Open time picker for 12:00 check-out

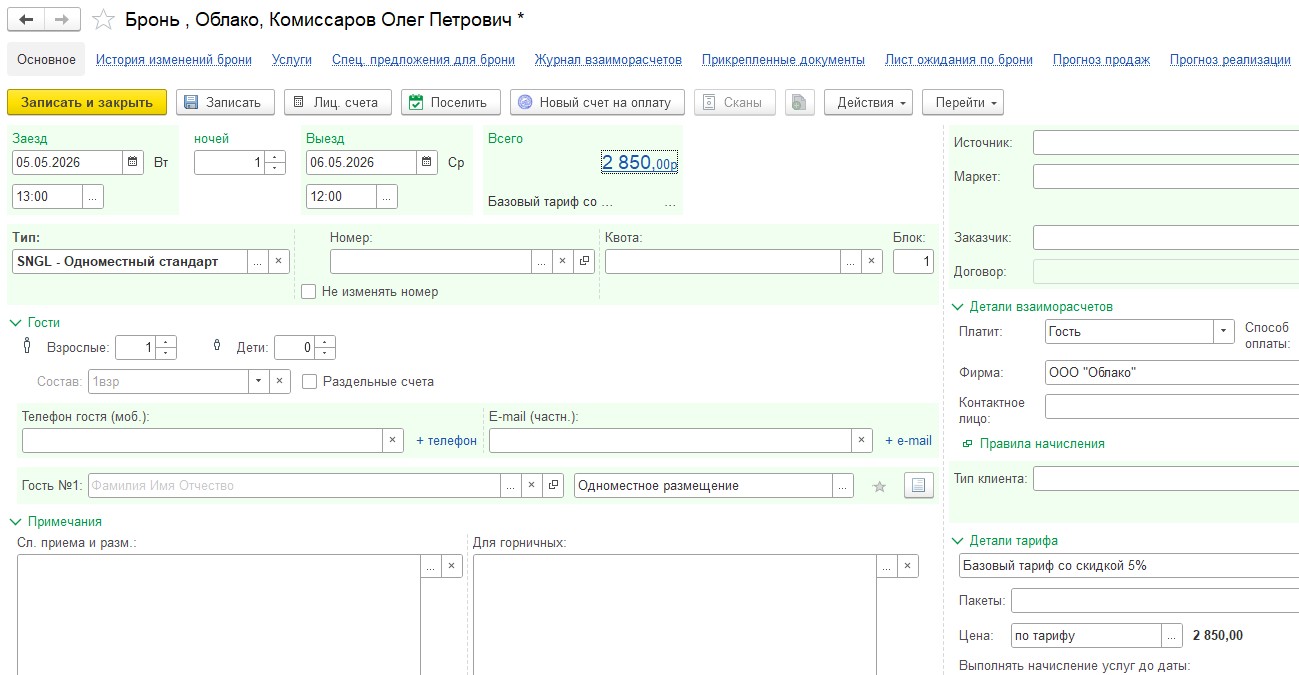387,196
